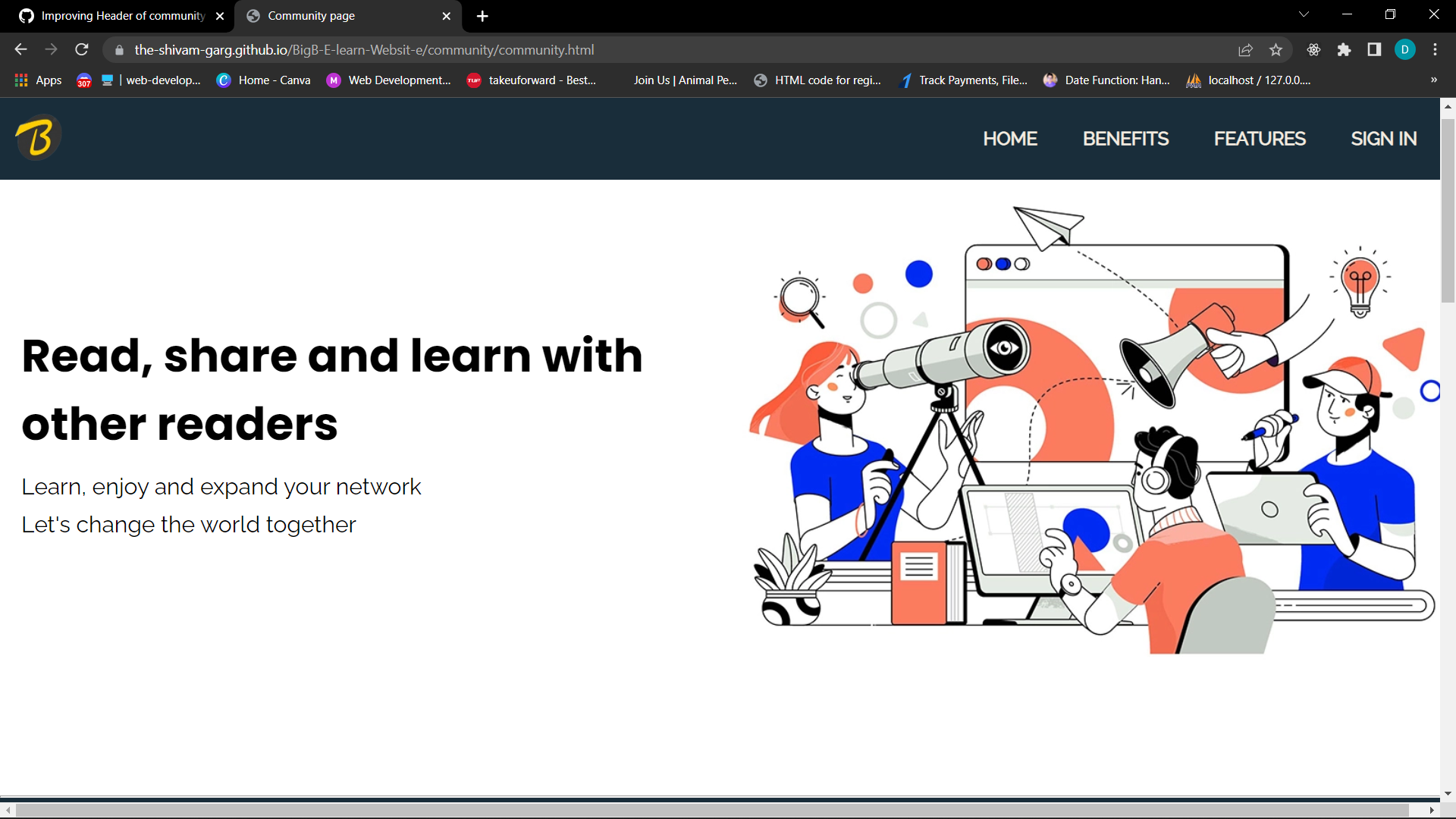The image size is (1456, 819).
Task: Open the BENEFITS nav link
Action: point(1125,139)
